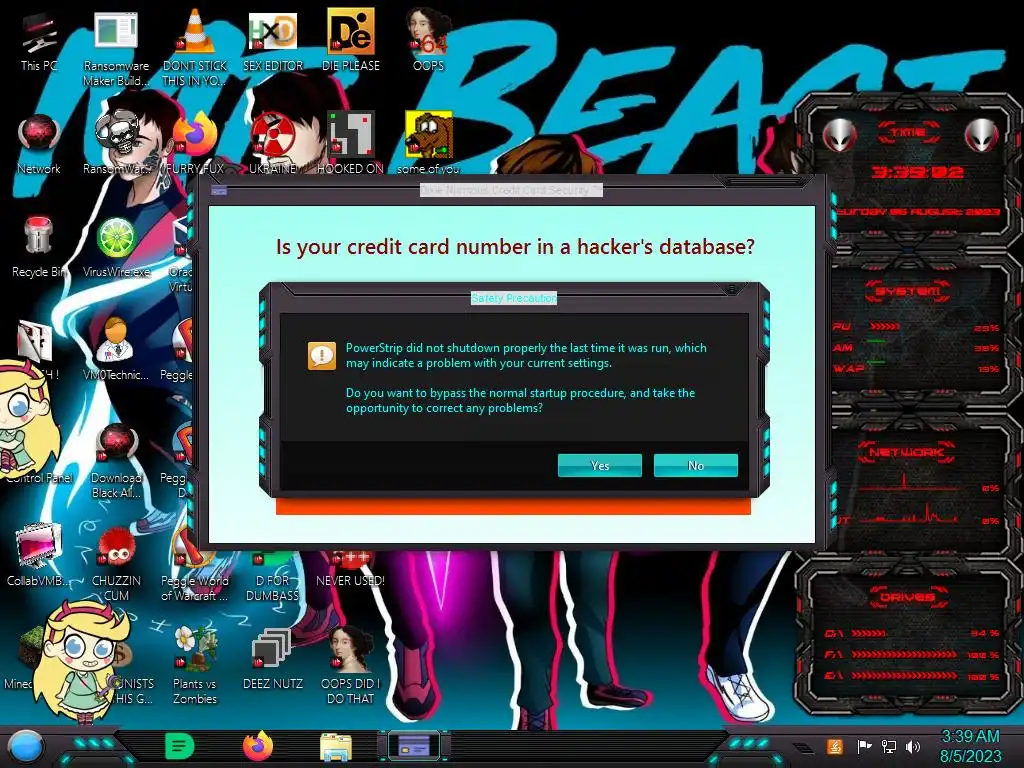The width and height of the screenshot is (1024, 768).
Task: Open the Network desktop icon
Action: [39, 144]
